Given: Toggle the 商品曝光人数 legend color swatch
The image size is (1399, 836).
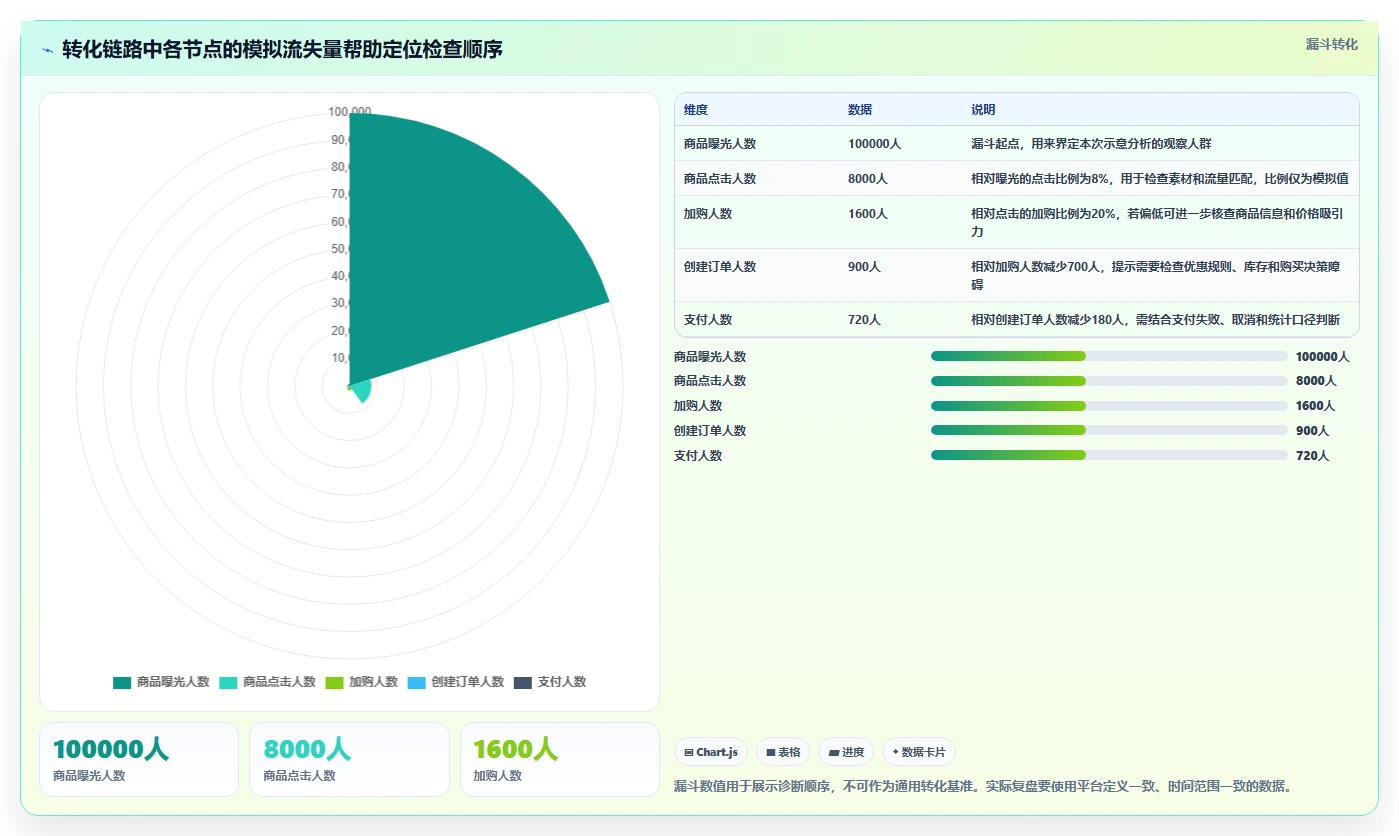Looking at the screenshot, I should click(122, 682).
